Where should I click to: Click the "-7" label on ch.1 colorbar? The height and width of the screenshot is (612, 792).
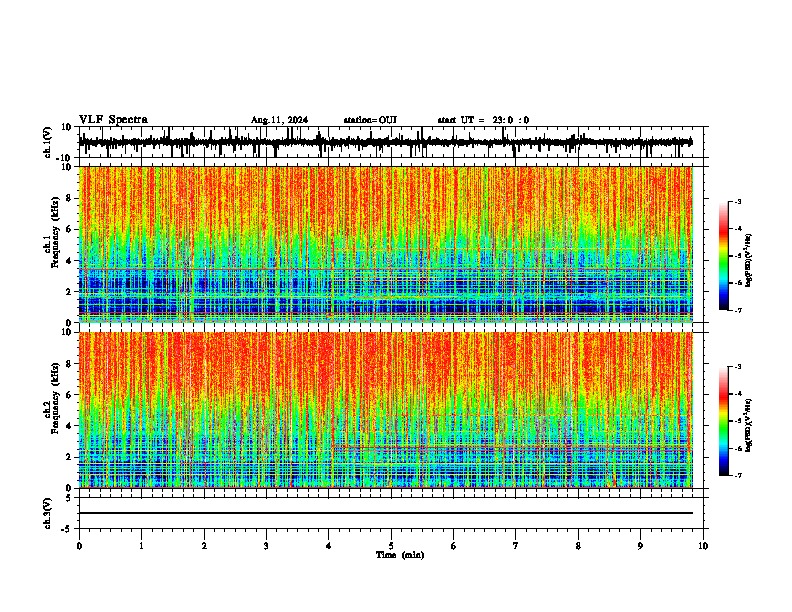[x=738, y=310]
